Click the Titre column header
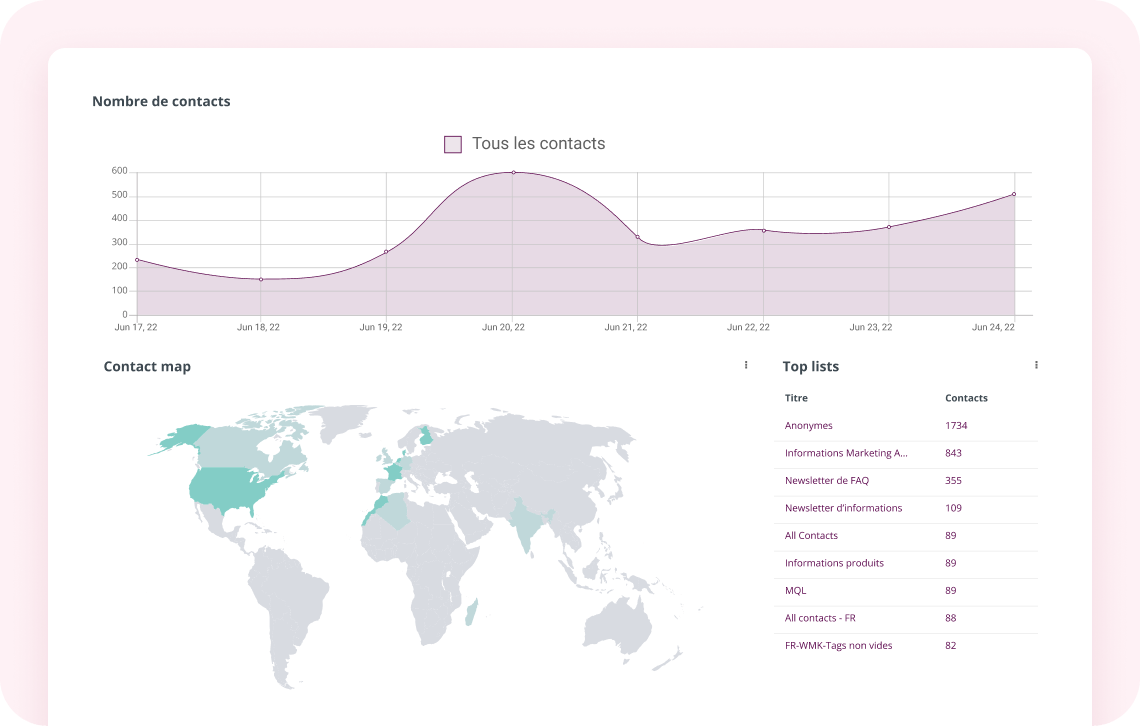 click(796, 398)
